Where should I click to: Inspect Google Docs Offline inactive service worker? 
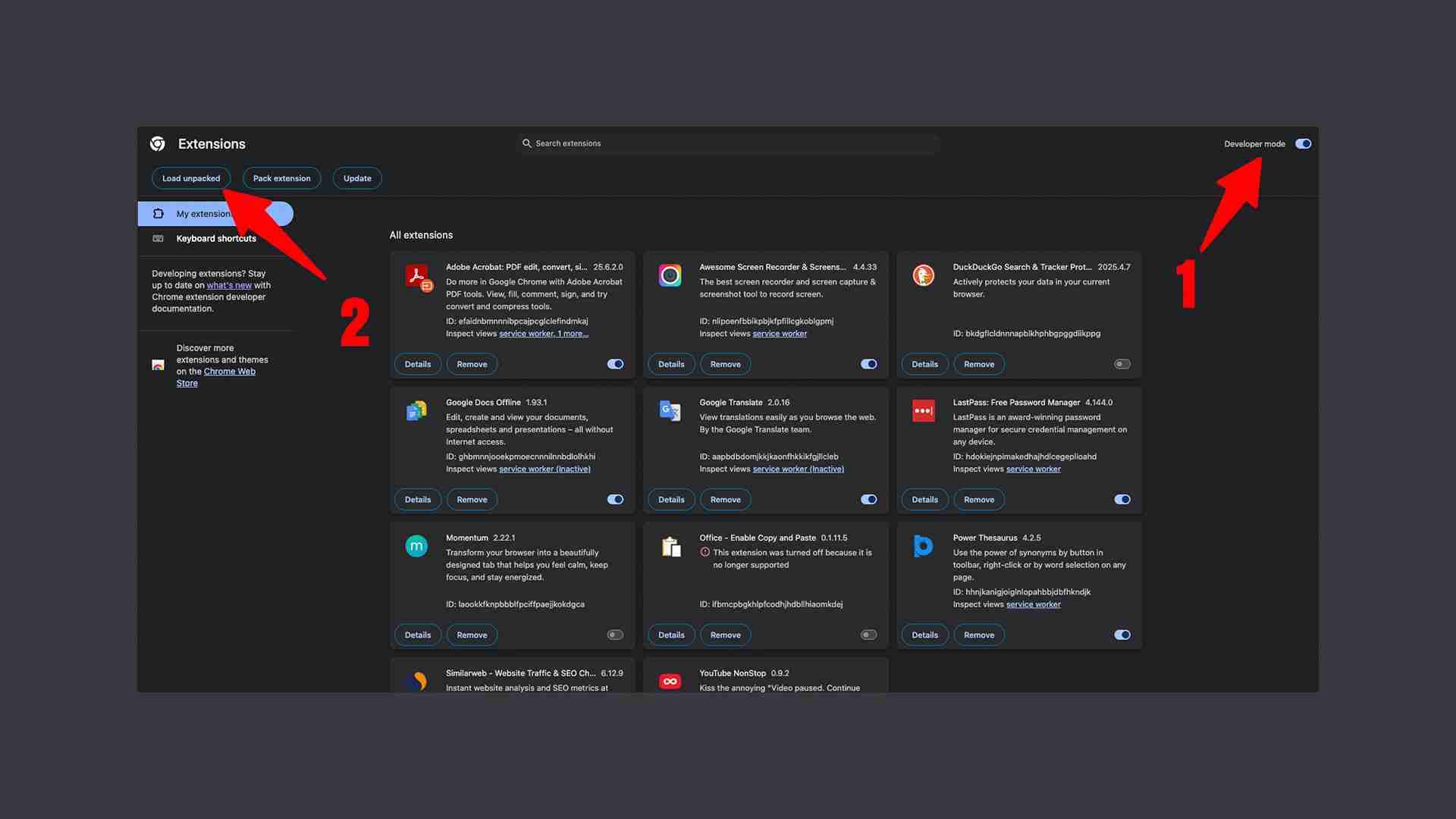[x=544, y=469]
